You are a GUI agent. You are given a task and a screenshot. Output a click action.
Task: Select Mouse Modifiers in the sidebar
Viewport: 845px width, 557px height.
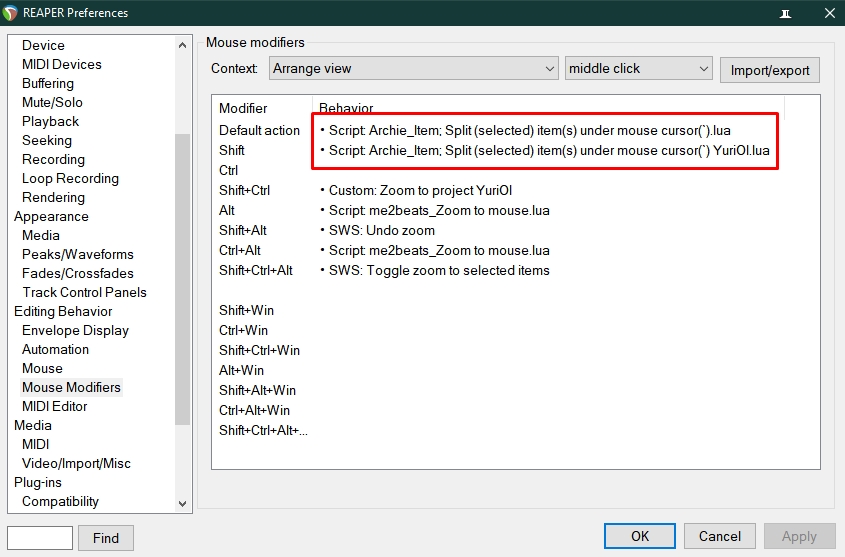point(71,387)
